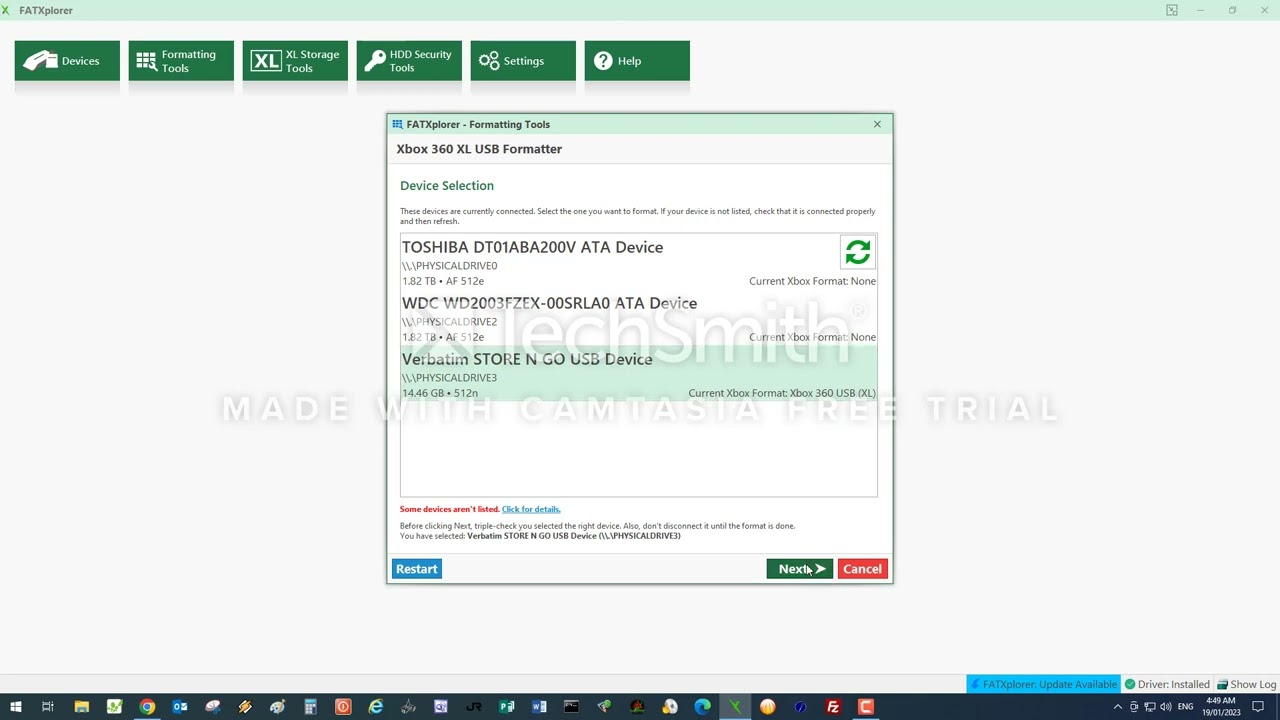Open Internet Explorer from the taskbar
The width and height of the screenshot is (1280, 720).
[x=376, y=707]
